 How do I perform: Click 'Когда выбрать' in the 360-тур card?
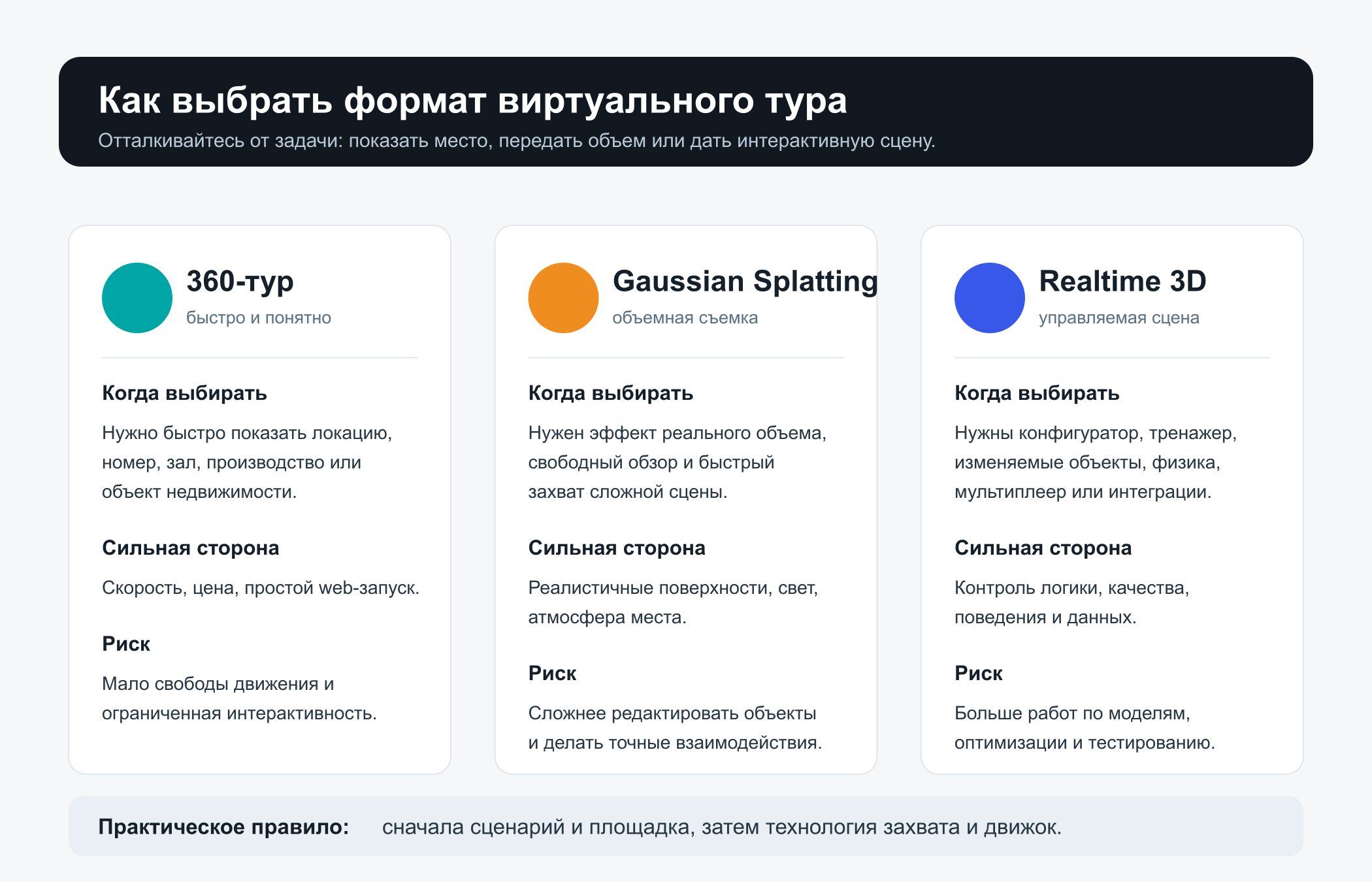tap(184, 393)
